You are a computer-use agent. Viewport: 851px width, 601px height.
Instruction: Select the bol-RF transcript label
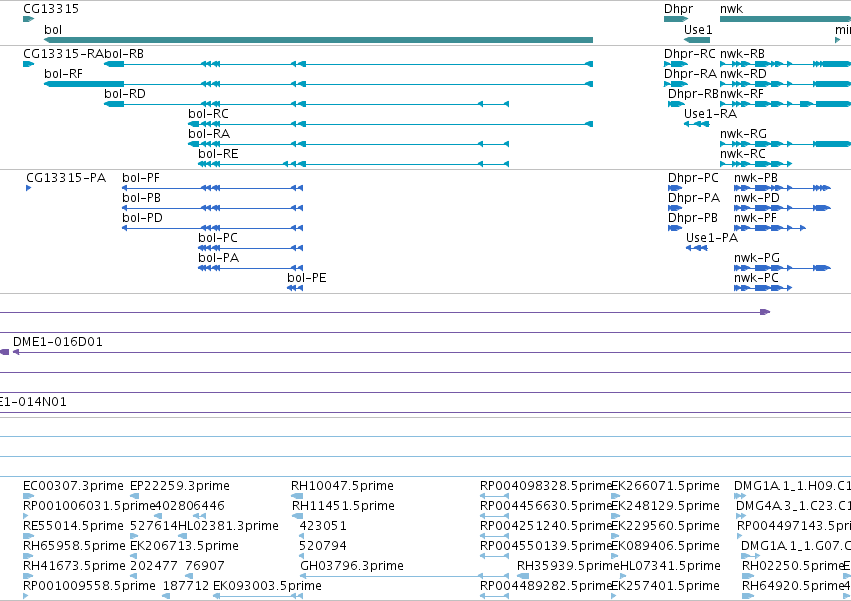tap(63, 74)
